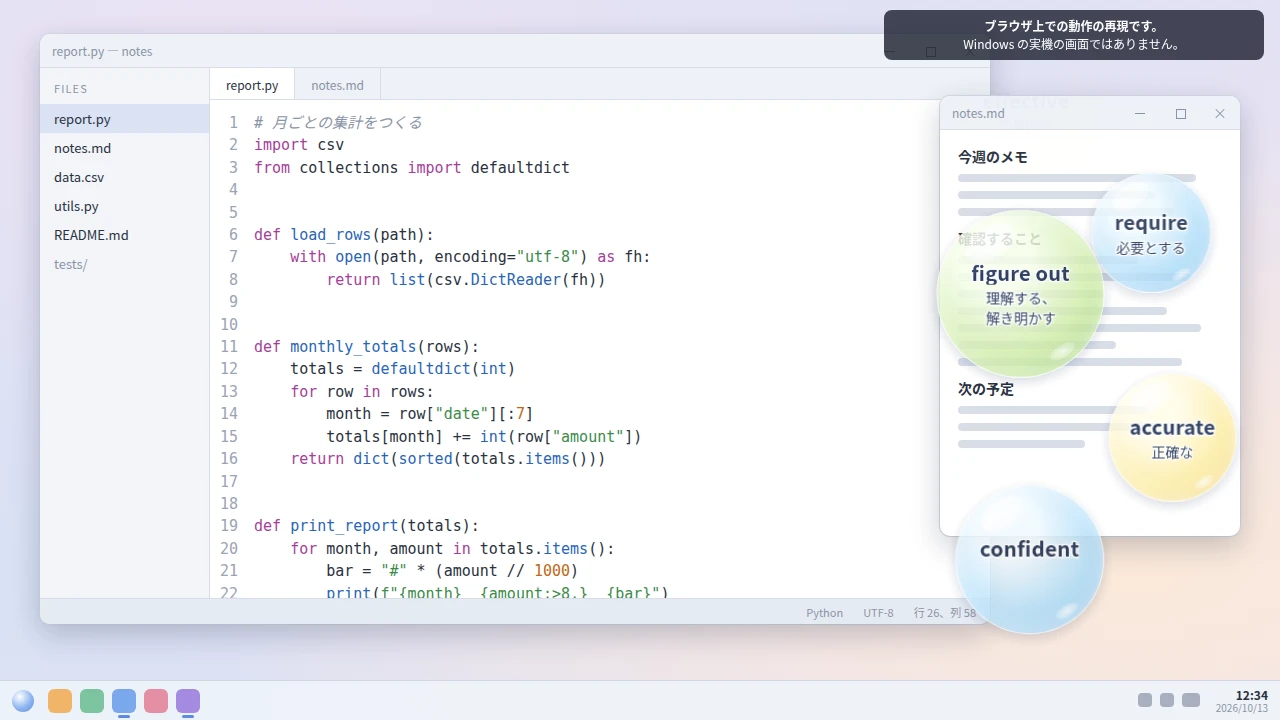Click 'totals = defaultdict(int)' in the editor
The image size is (1280, 720).
[x=403, y=369]
